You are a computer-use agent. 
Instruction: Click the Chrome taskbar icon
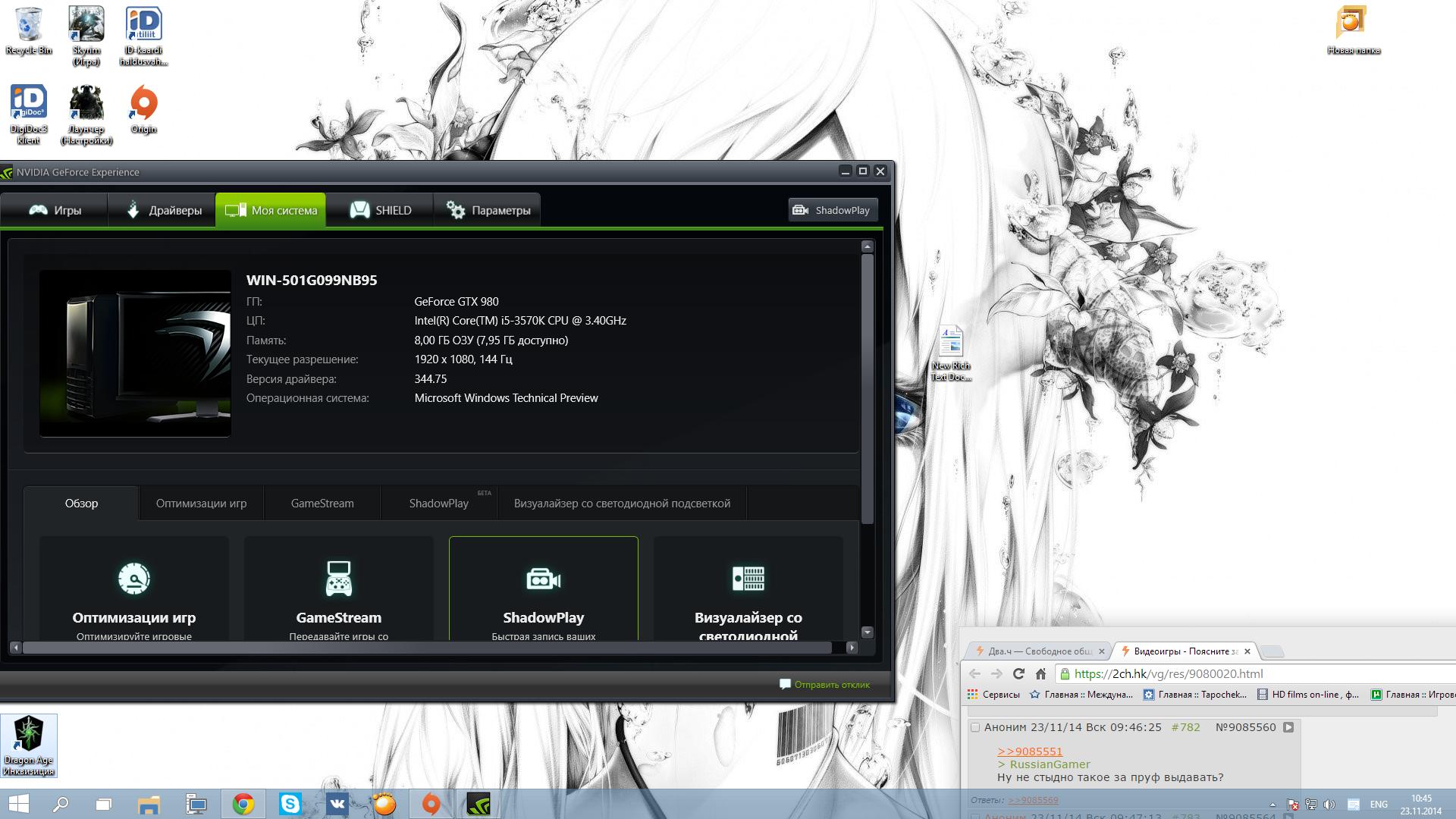(243, 804)
